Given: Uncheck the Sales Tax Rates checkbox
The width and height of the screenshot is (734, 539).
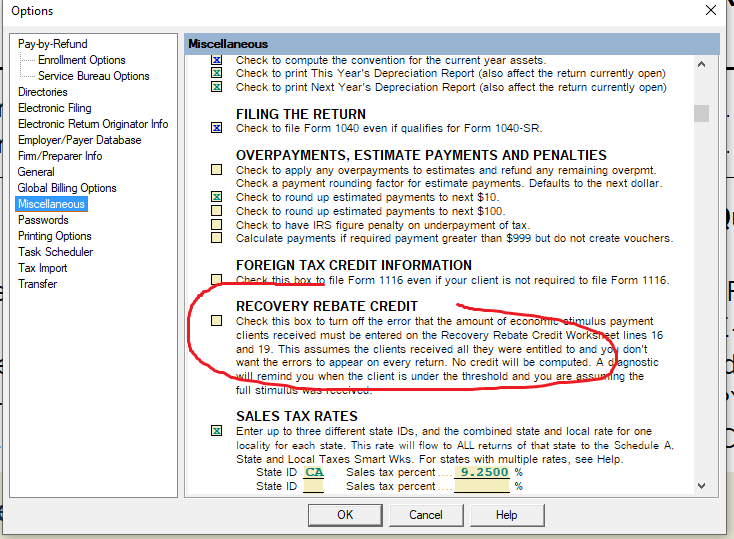Looking at the screenshot, I should coord(216,431).
